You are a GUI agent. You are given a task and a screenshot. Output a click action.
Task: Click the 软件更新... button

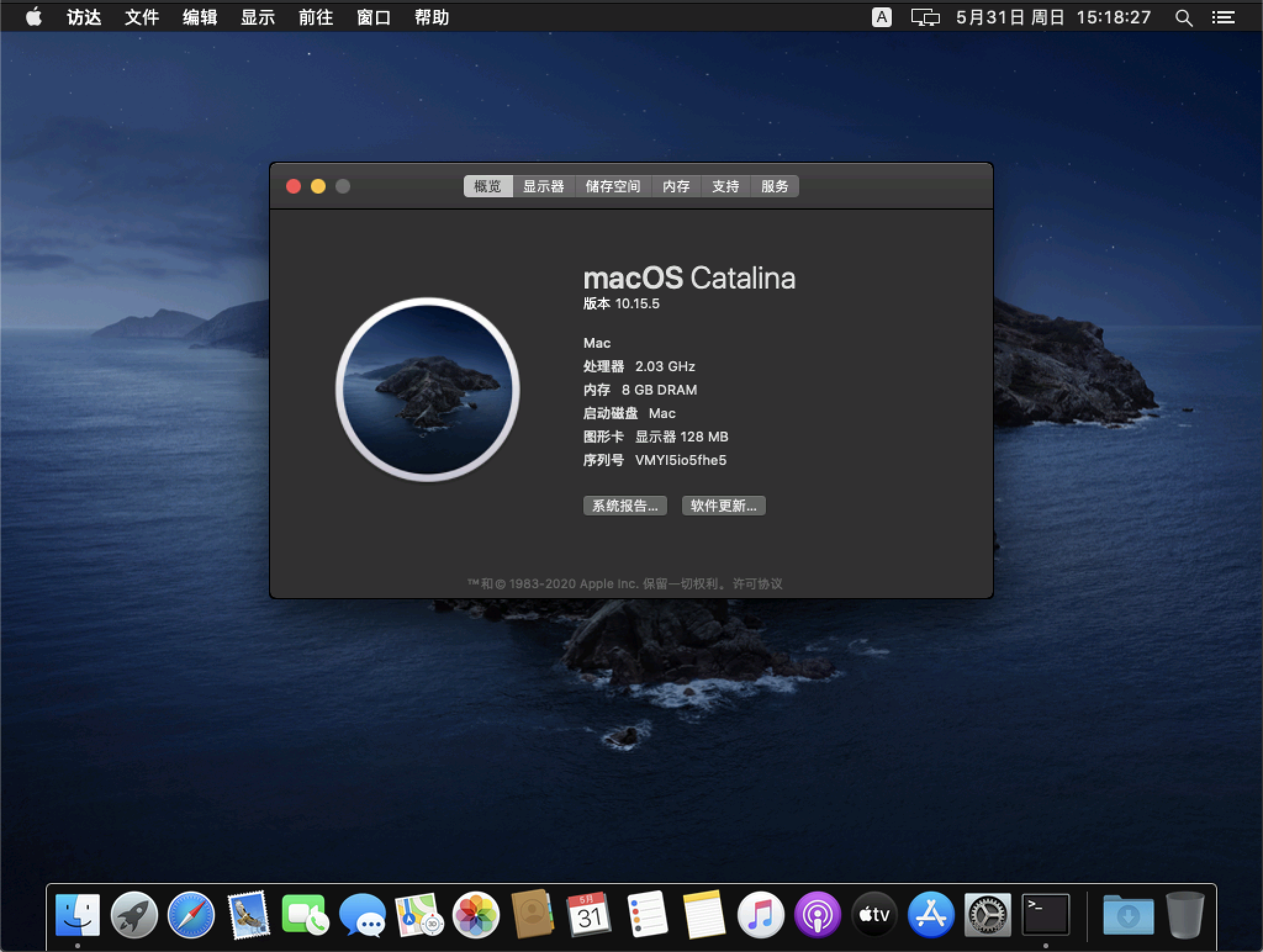pyautogui.click(x=723, y=506)
